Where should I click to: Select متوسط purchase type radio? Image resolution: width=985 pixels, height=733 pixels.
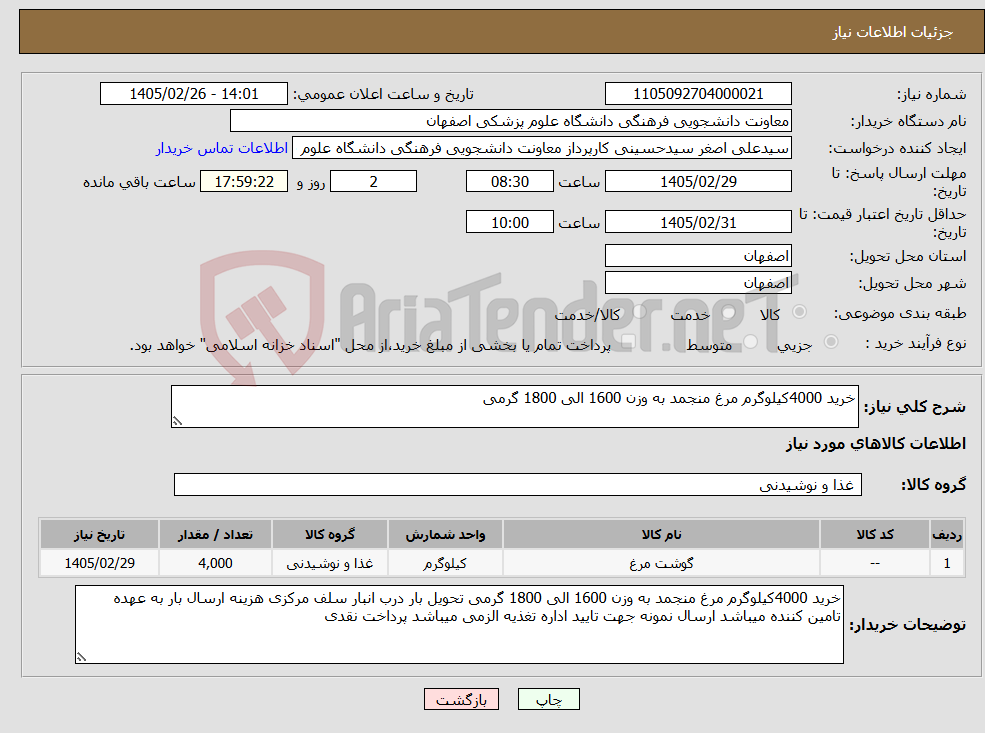[750, 342]
